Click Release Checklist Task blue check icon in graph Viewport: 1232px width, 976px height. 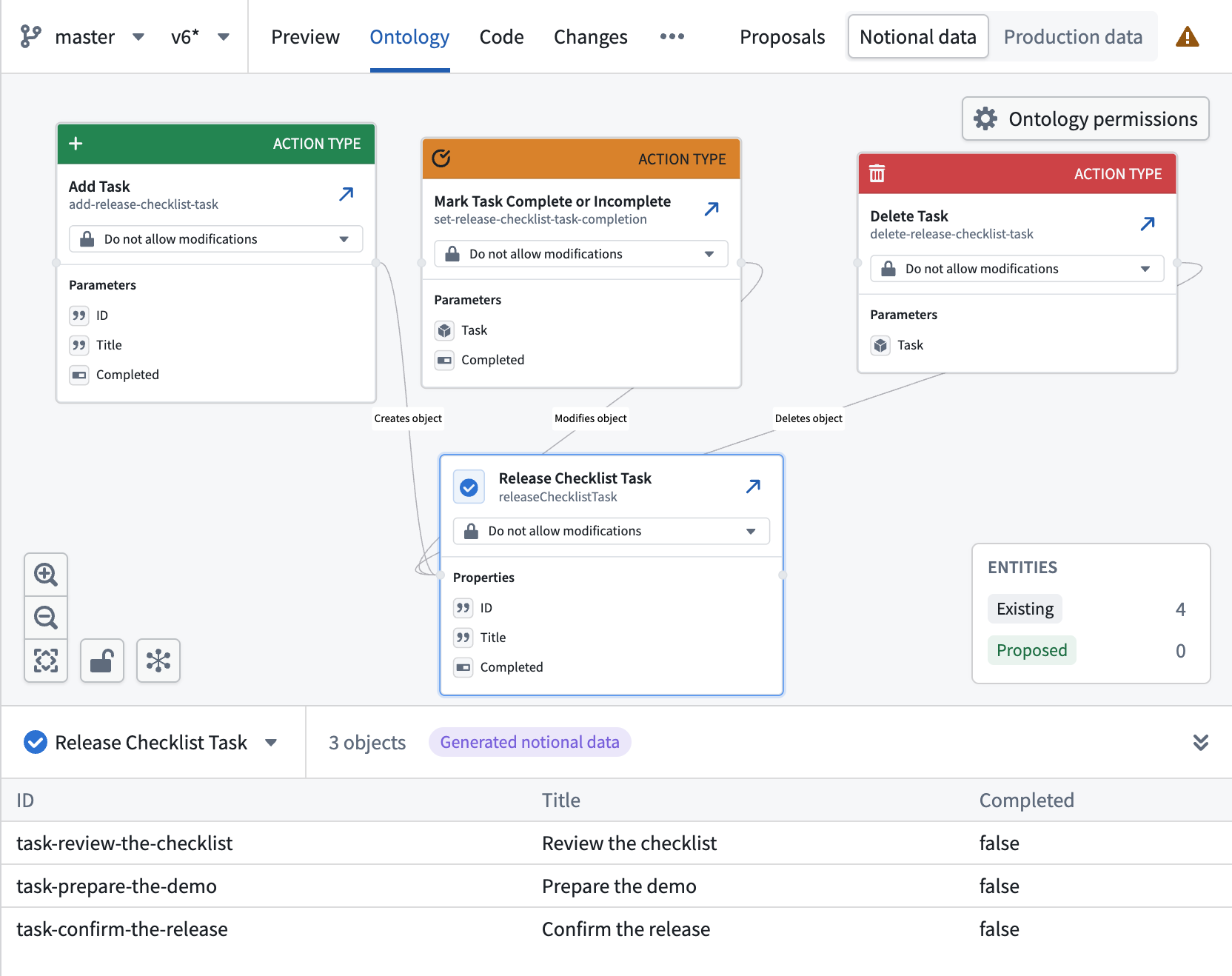pyautogui.click(x=469, y=487)
